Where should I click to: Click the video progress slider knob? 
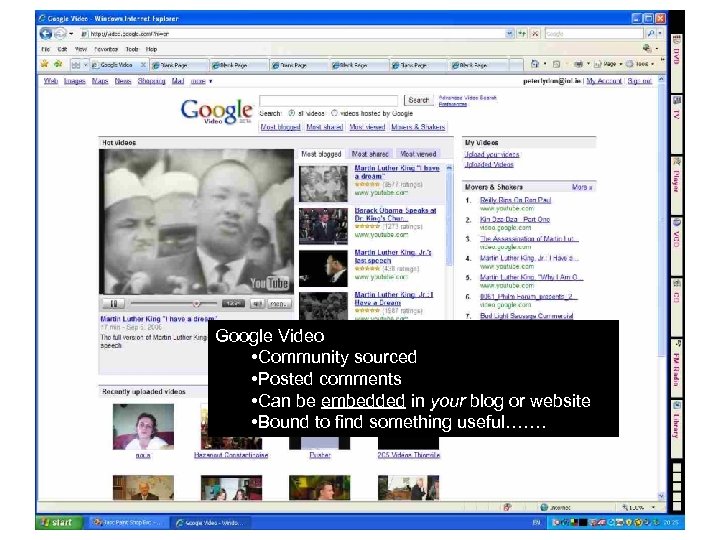(197, 304)
